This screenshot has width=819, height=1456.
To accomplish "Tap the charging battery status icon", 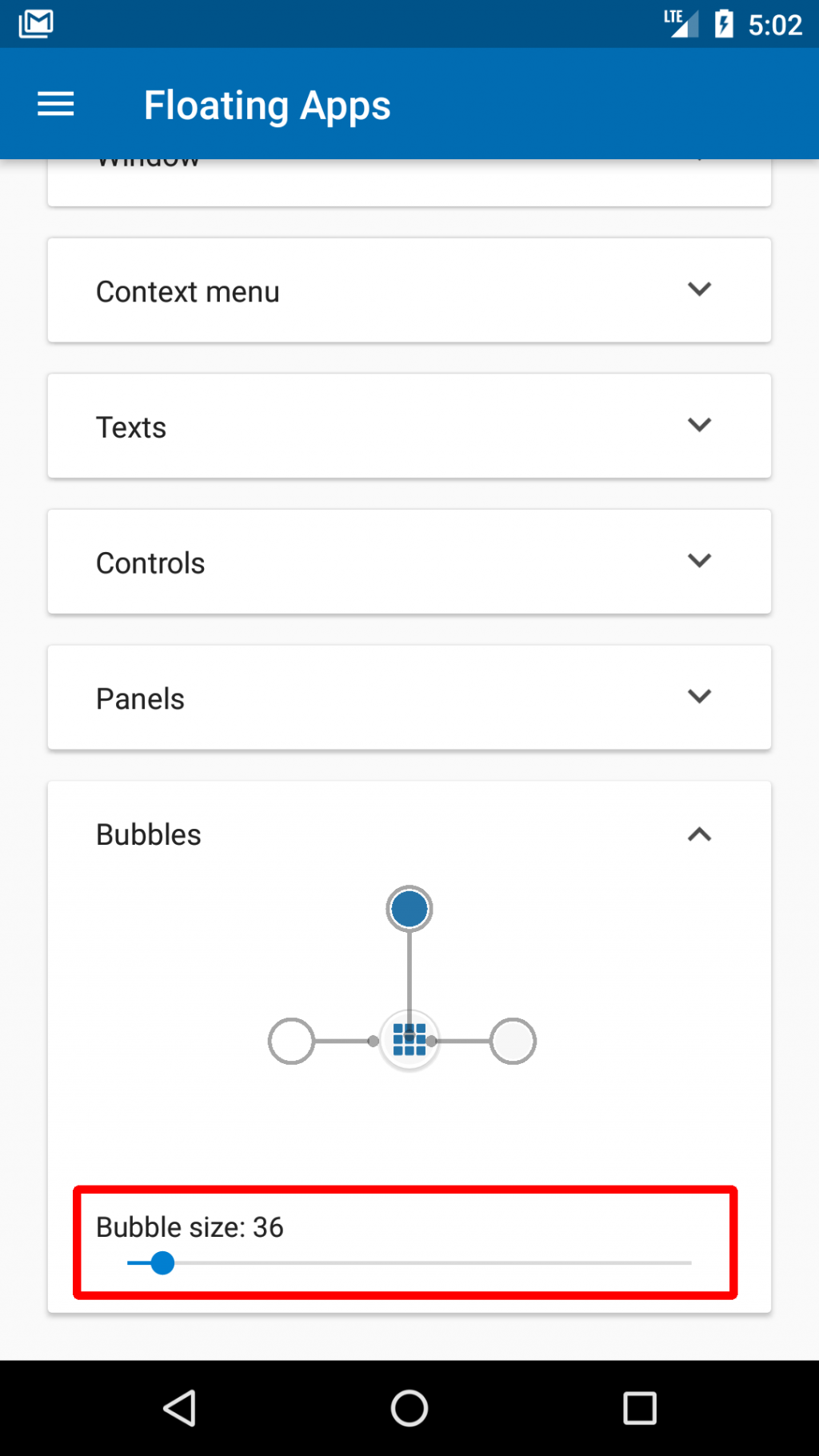I will (x=725, y=23).
